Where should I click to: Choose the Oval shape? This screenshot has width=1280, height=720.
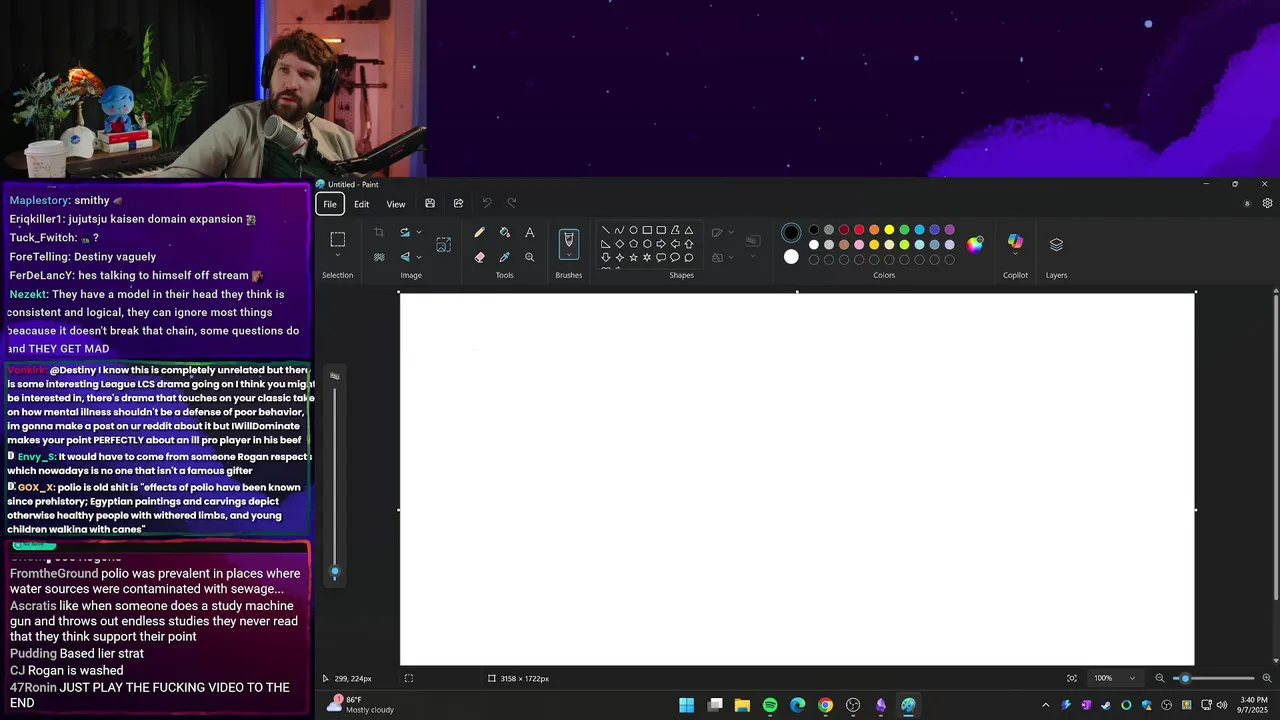click(x=633, y=230)
